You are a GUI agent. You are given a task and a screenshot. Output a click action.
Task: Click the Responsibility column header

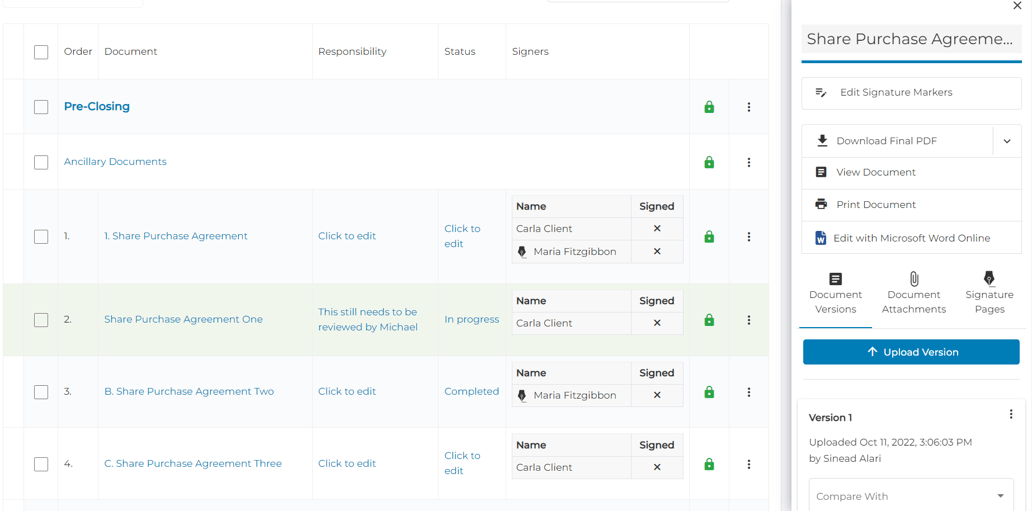(352, 52)
